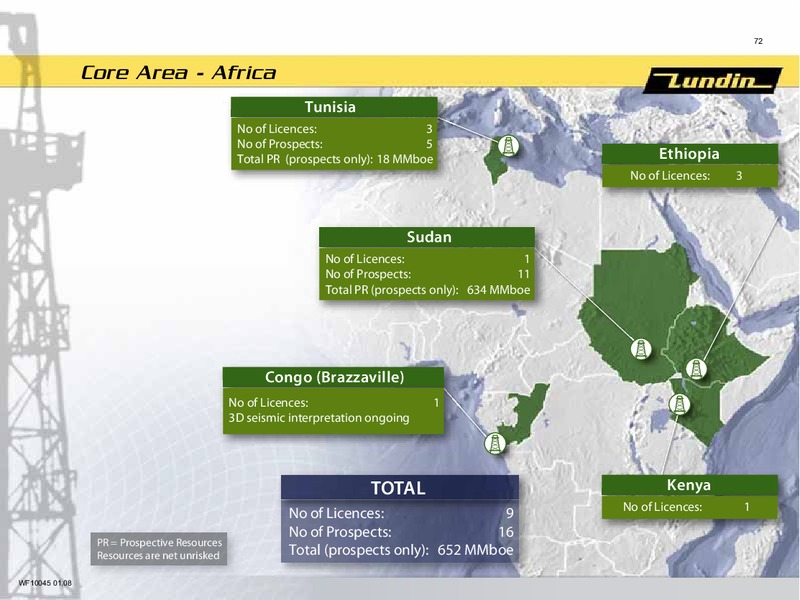Click Tunisia's No of Prospects row

pos(335,144)
